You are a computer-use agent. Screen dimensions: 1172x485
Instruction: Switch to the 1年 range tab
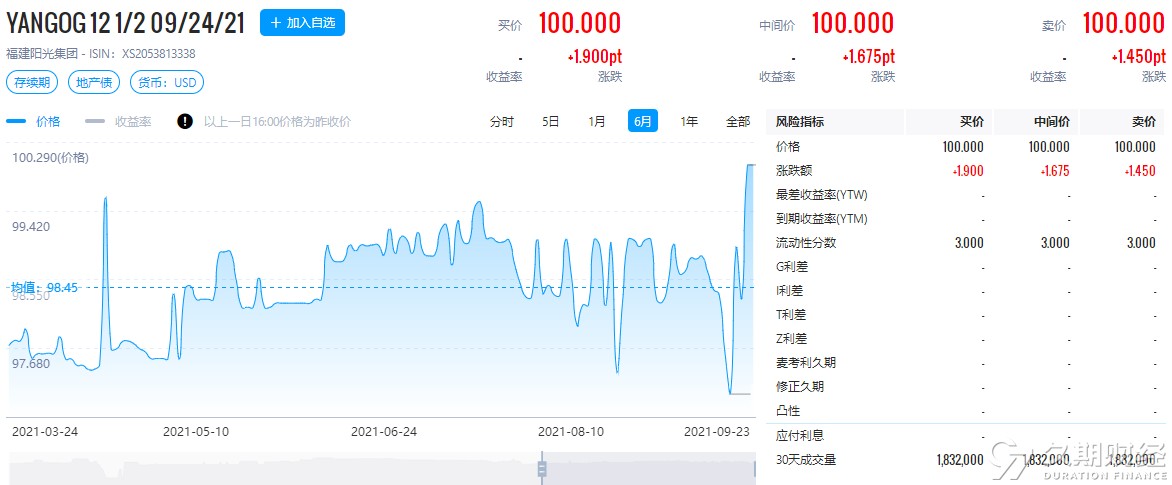click(x=689, y=121)
